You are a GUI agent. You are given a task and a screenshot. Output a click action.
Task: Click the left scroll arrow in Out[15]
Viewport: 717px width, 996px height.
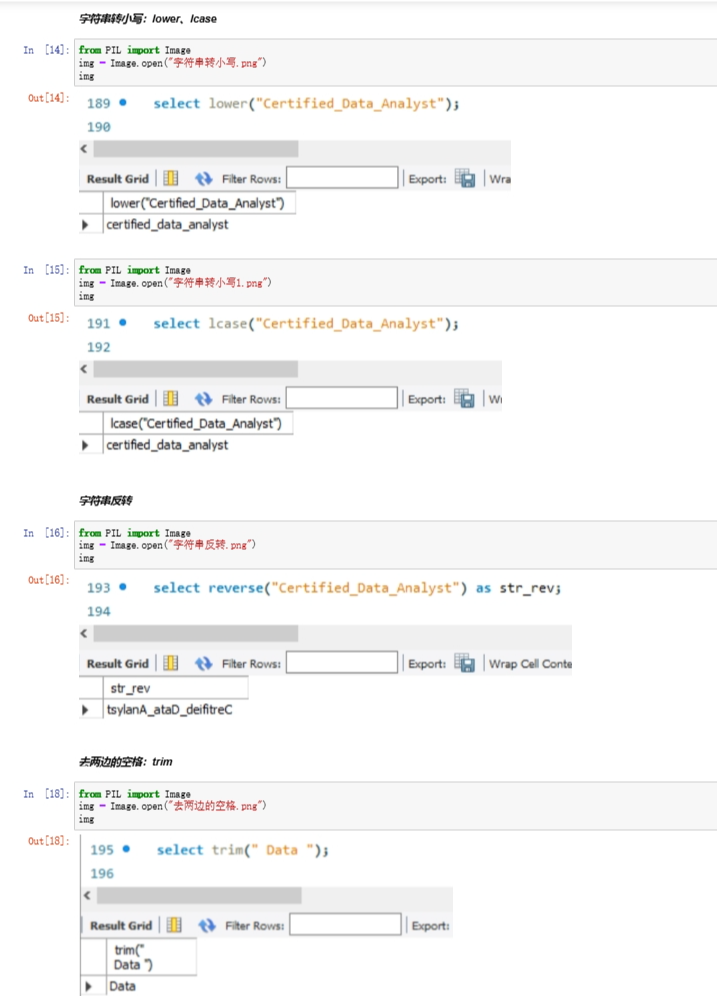point(84,369)
